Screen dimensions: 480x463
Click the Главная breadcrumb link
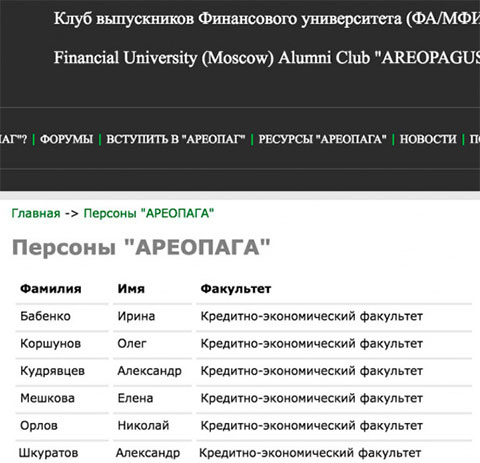click(36, 213)
